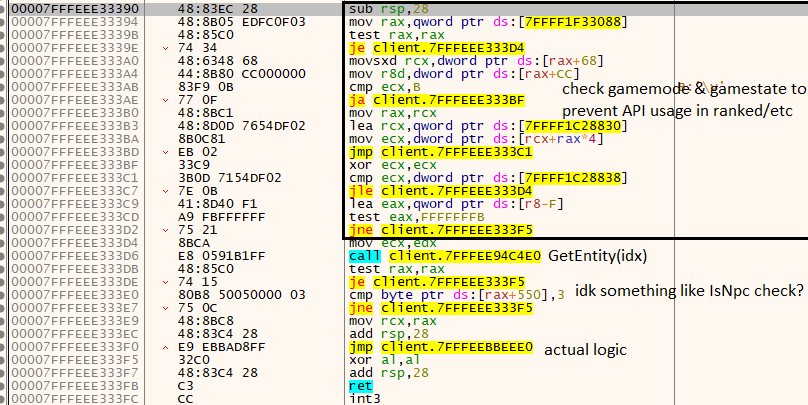Select bytes 'A9 FBFFFFFF'

point(222,217)
